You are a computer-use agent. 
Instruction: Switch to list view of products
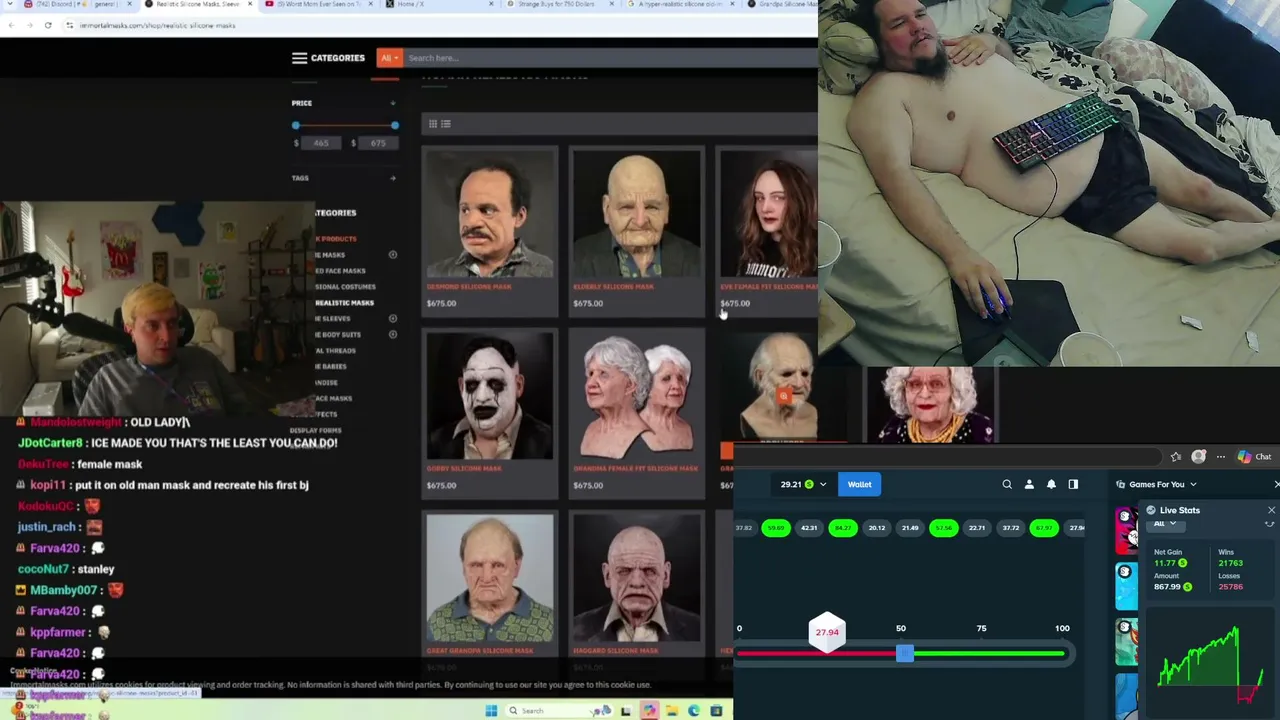(446, 124)
